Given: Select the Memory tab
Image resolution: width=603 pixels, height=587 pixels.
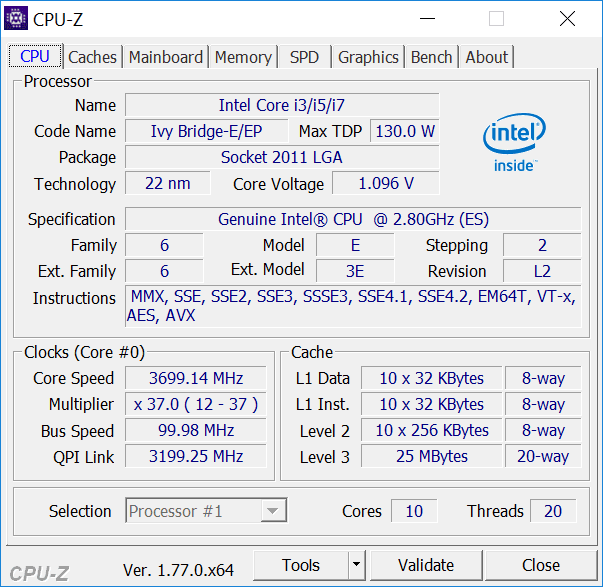Looking at the screenshot, I should point(243,57).
